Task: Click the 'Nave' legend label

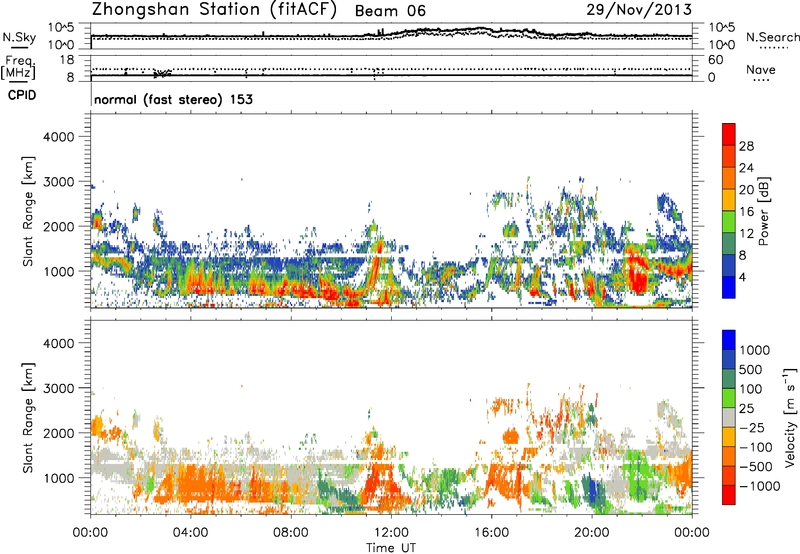Action: point(761,70)
